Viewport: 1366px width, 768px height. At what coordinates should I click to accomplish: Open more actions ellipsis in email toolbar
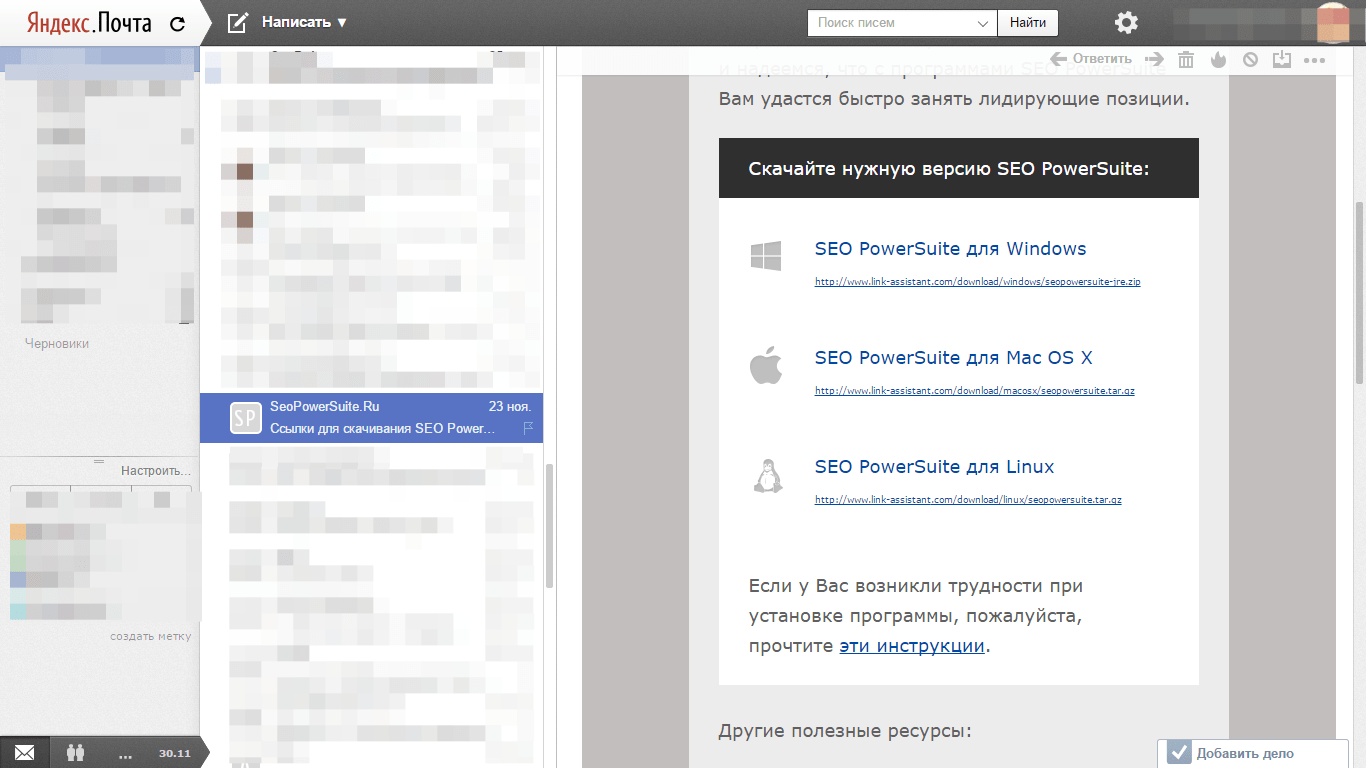coord(1314,60)
